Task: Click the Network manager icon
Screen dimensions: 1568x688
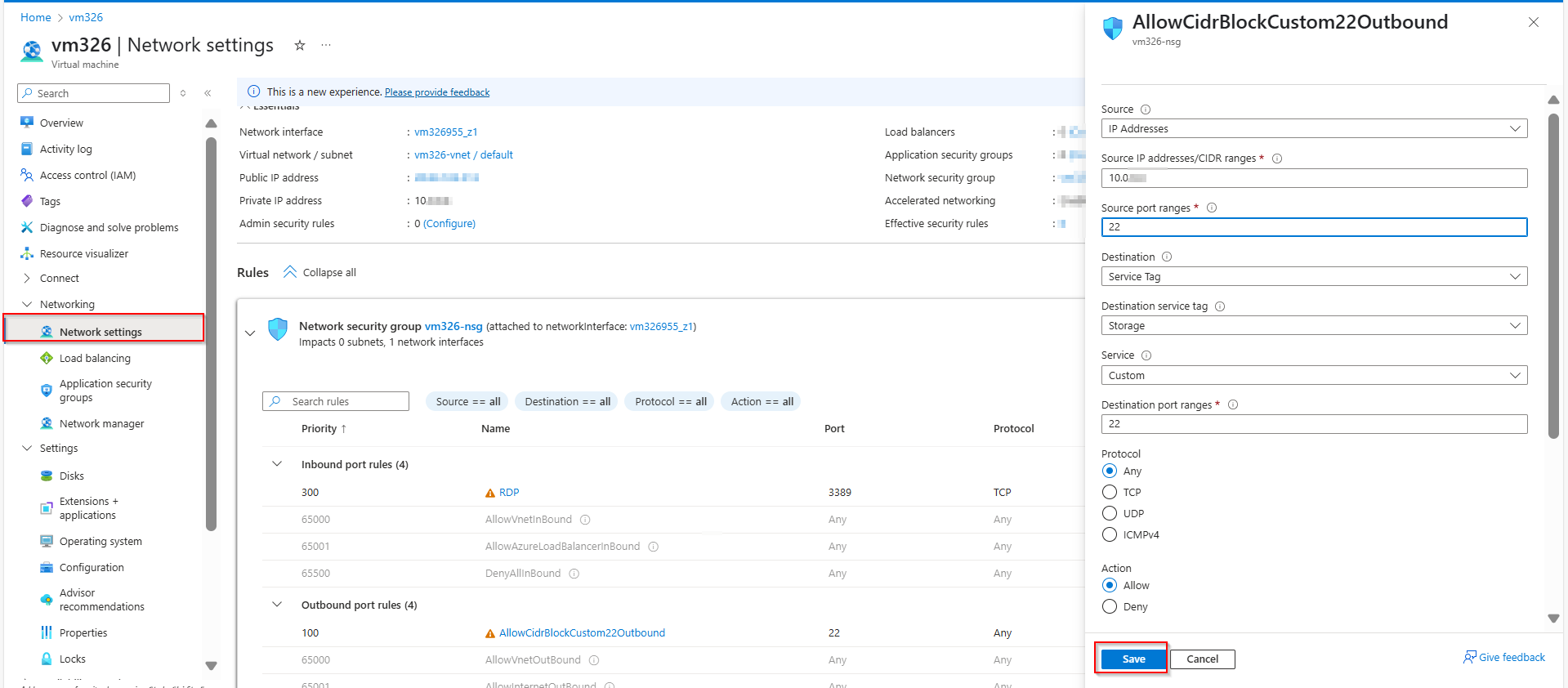Action: [47, 423]
